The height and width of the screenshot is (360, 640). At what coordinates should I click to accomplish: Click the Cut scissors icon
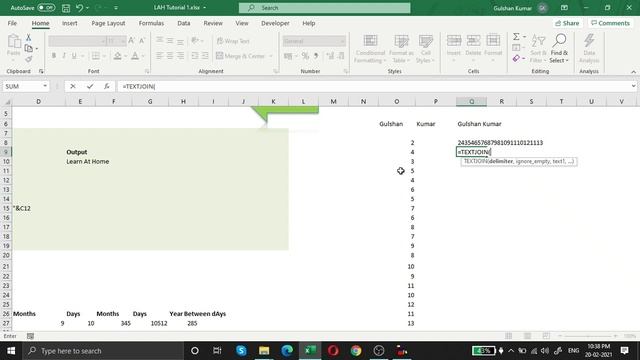coord(28,38)
